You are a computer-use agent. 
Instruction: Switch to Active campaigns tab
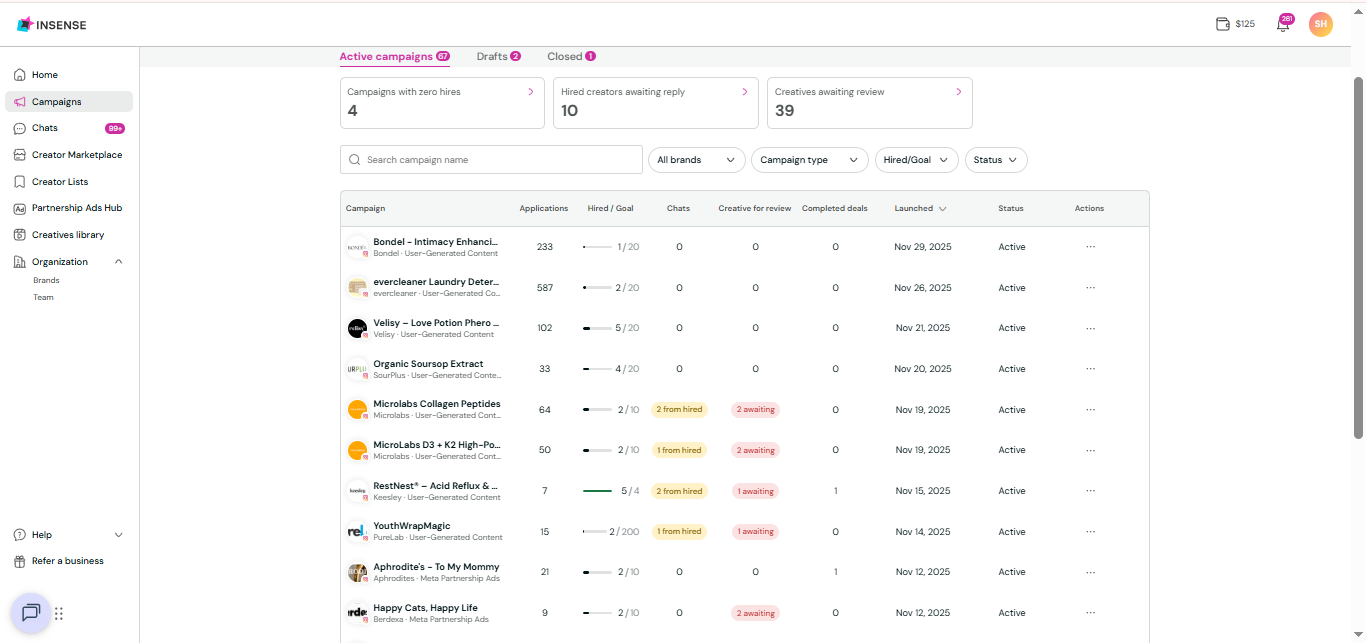click(x=394, y=57)
